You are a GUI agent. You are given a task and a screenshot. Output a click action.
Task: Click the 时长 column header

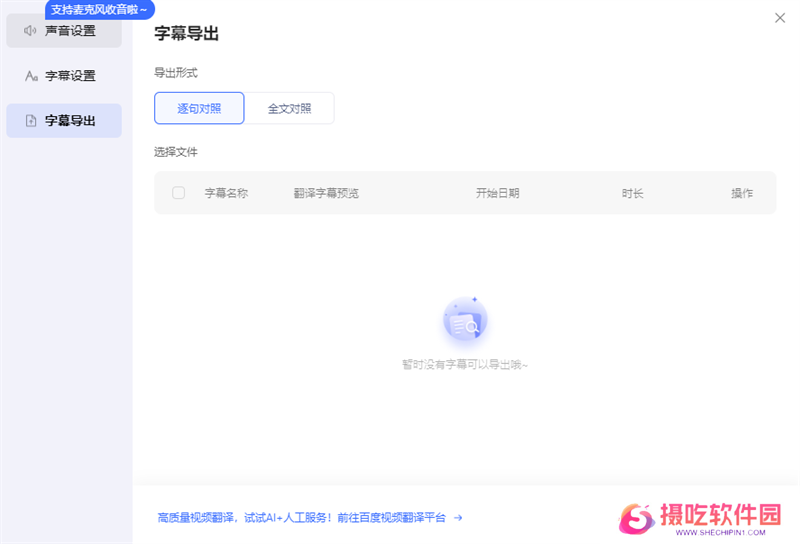[633, 193]
